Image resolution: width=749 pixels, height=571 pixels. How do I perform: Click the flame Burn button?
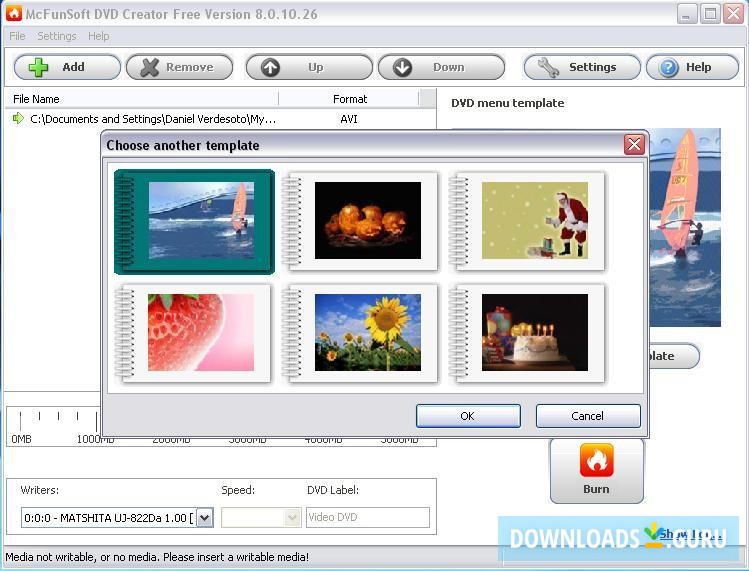tap(597, 471)
